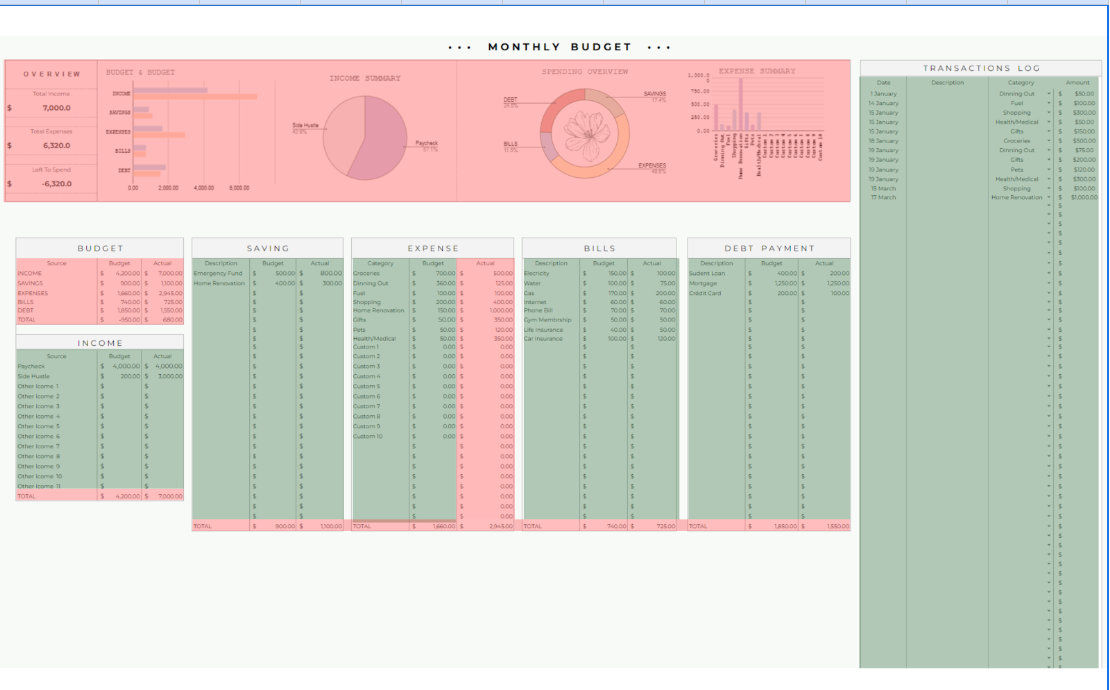Select the Total Income value 7,000.0
This screenshot has width=1110, height=690.
click(56, 108)
